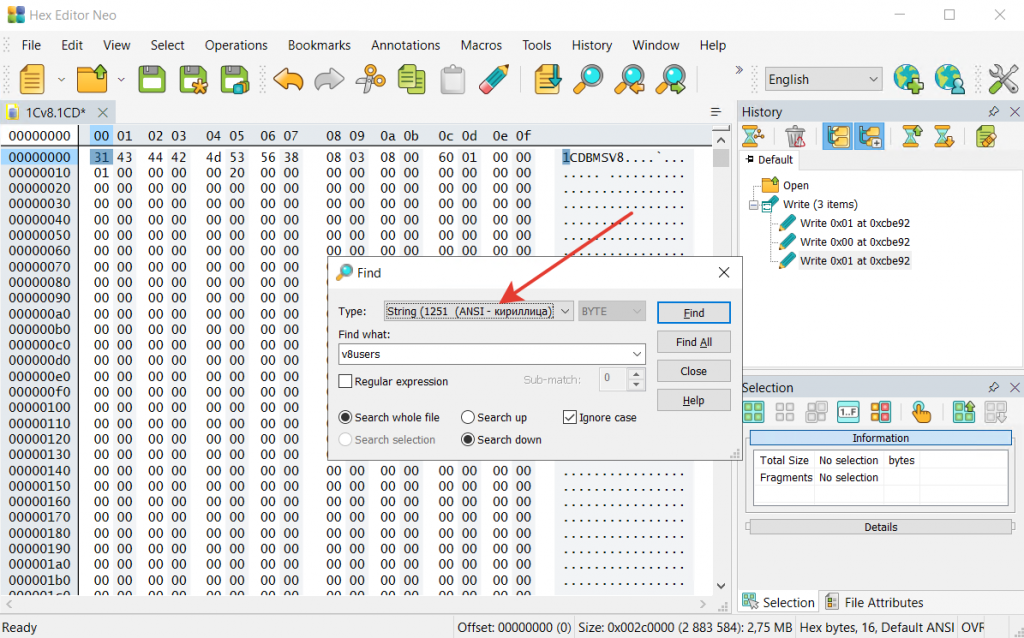Select the Open entry in History tree
Image resolution: width=1024 pixels, height=638 pixels.
tap(795, 185)
